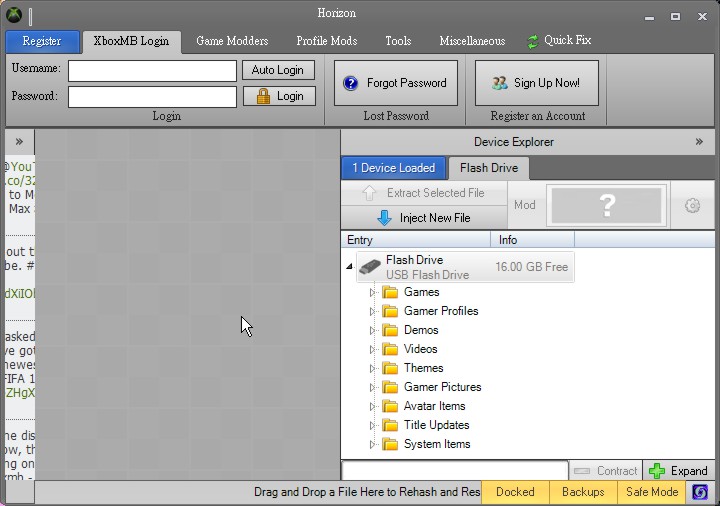Open the gear settings icon in Device Explorer
The height and width of the screenshot is (506, 720).
(x=692, y=205)
